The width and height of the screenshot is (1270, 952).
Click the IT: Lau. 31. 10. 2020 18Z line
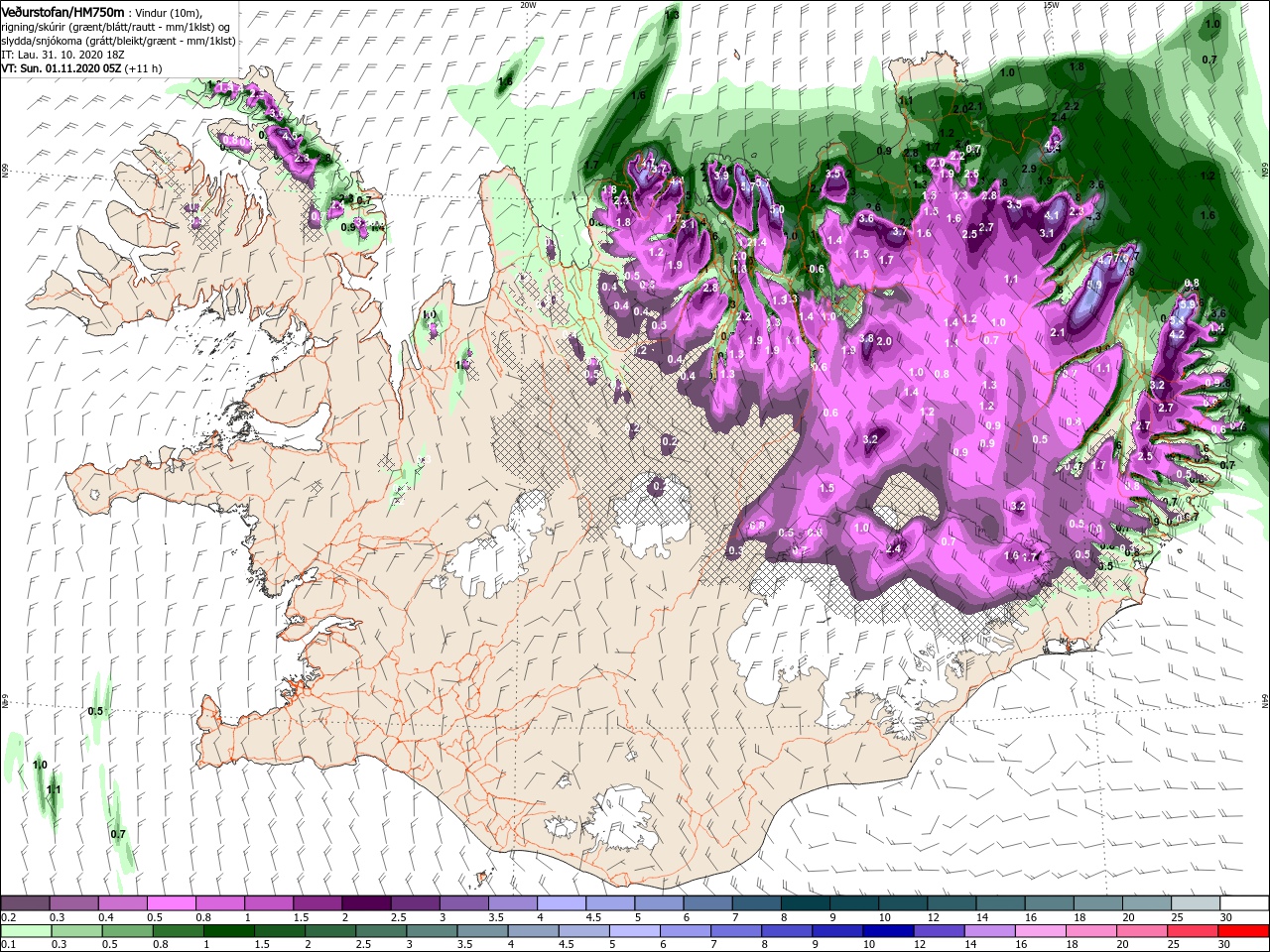pos(61,55)
